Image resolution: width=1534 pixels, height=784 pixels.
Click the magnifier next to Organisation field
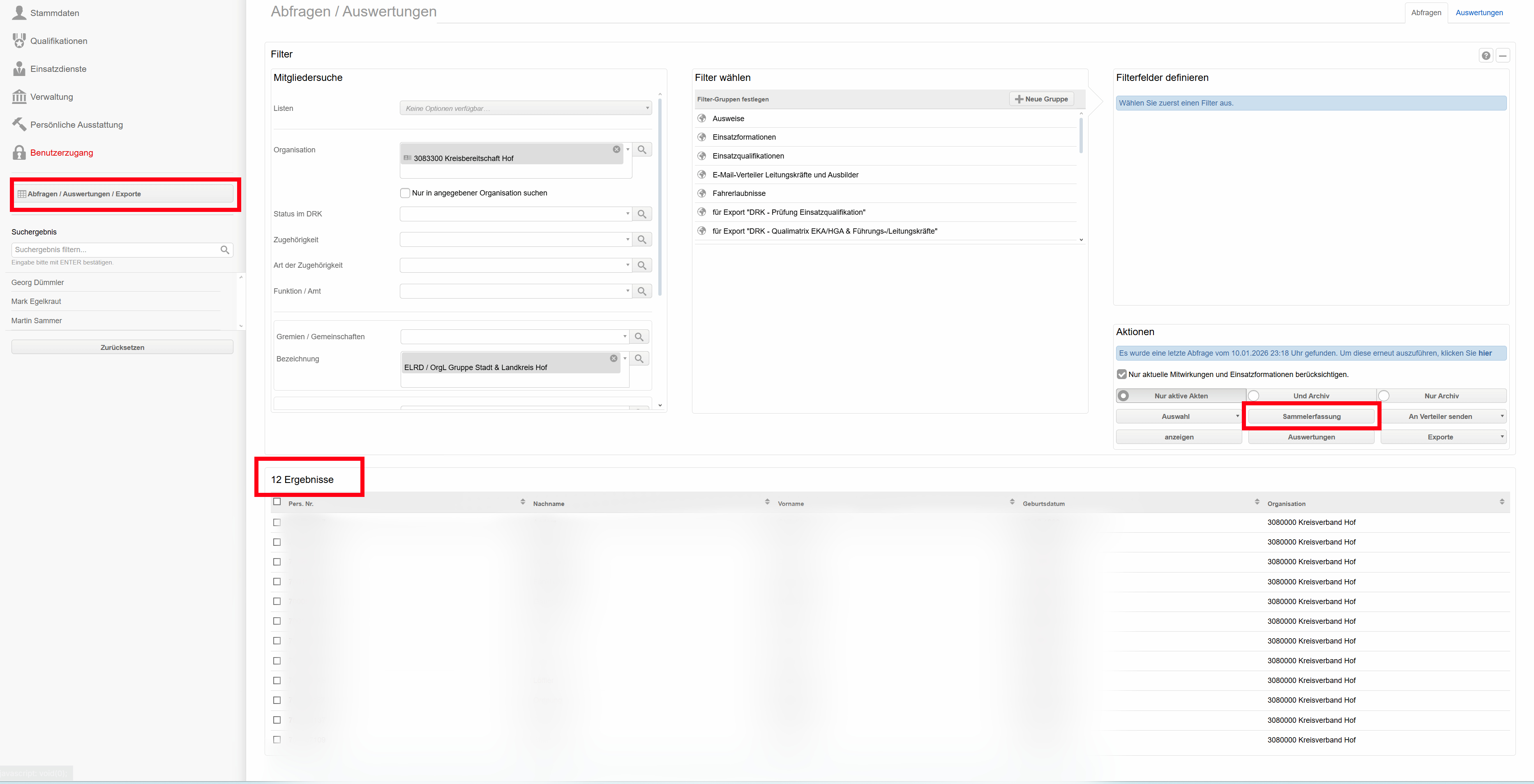642,149
